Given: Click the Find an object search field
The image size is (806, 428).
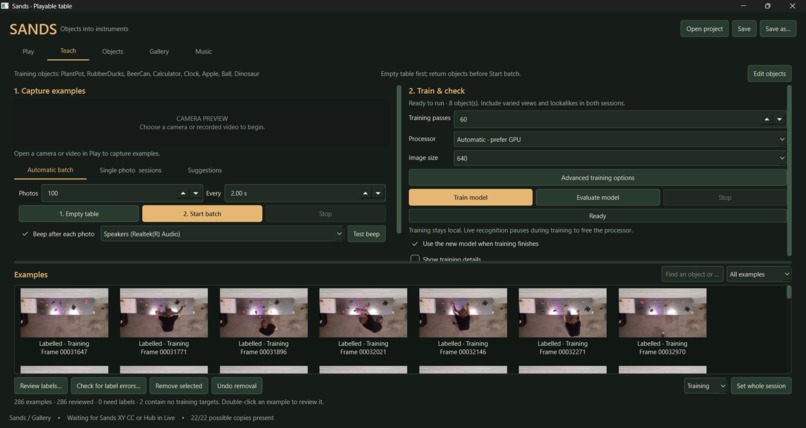Looking at the screenshot, I should pyautogui.click(x=692, y=274).
